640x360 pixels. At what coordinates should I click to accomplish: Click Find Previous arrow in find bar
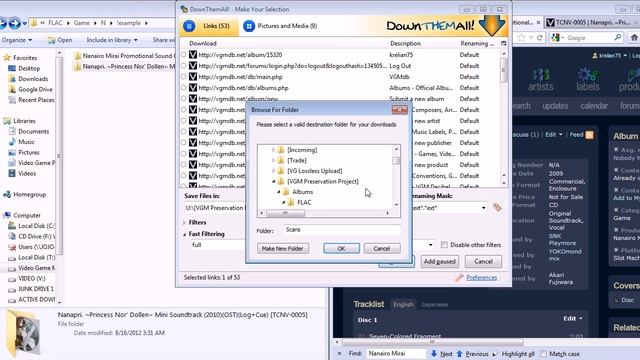click(460, 354)
